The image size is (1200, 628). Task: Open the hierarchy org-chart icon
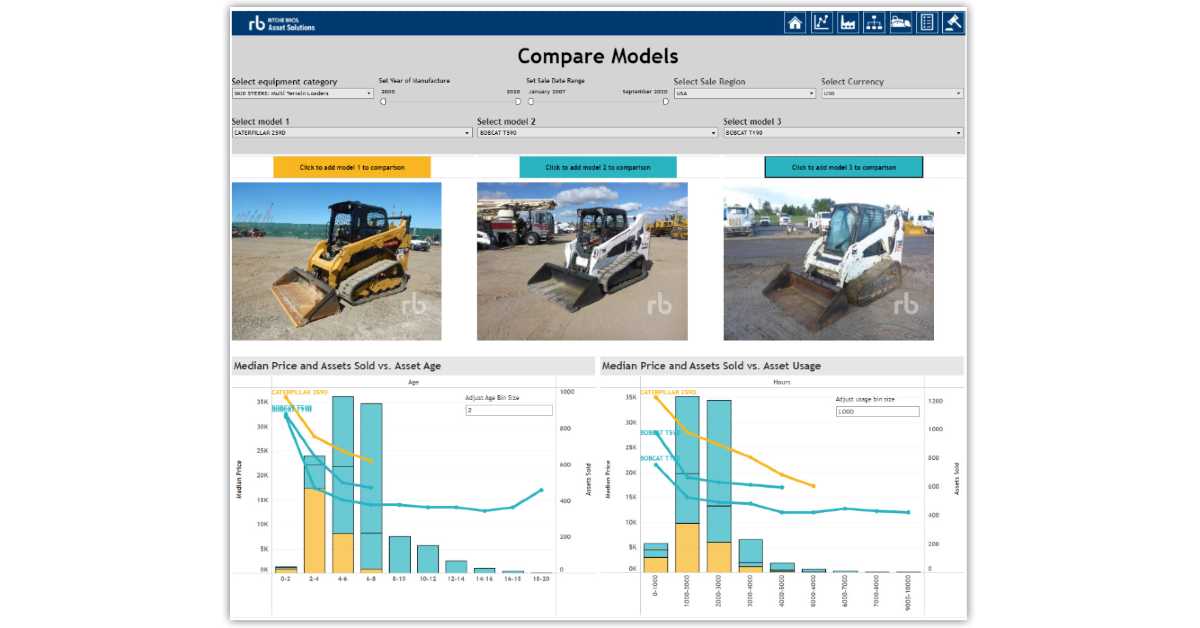(874, 23)
